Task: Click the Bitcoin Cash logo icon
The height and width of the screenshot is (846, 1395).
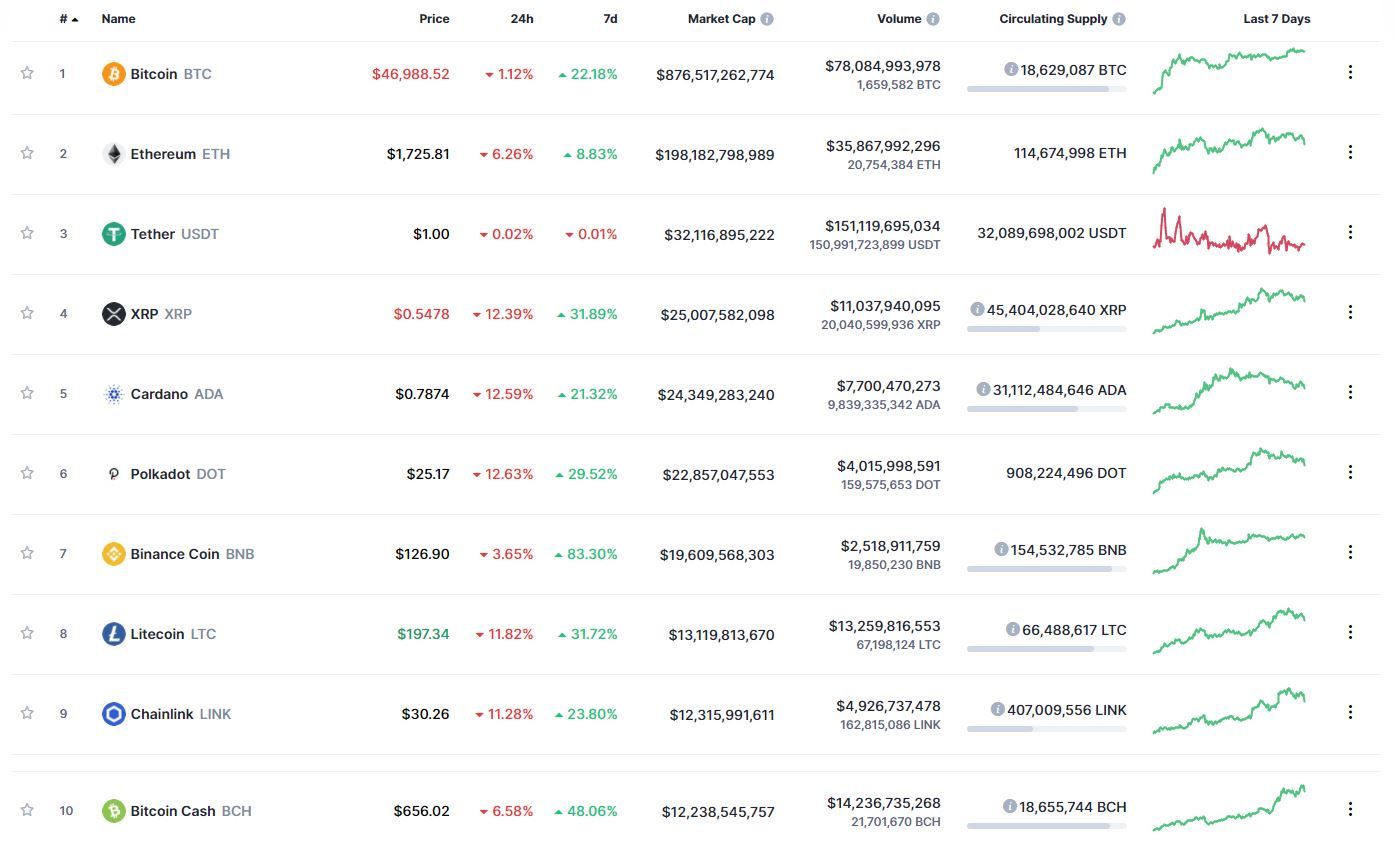Action: 114,811
